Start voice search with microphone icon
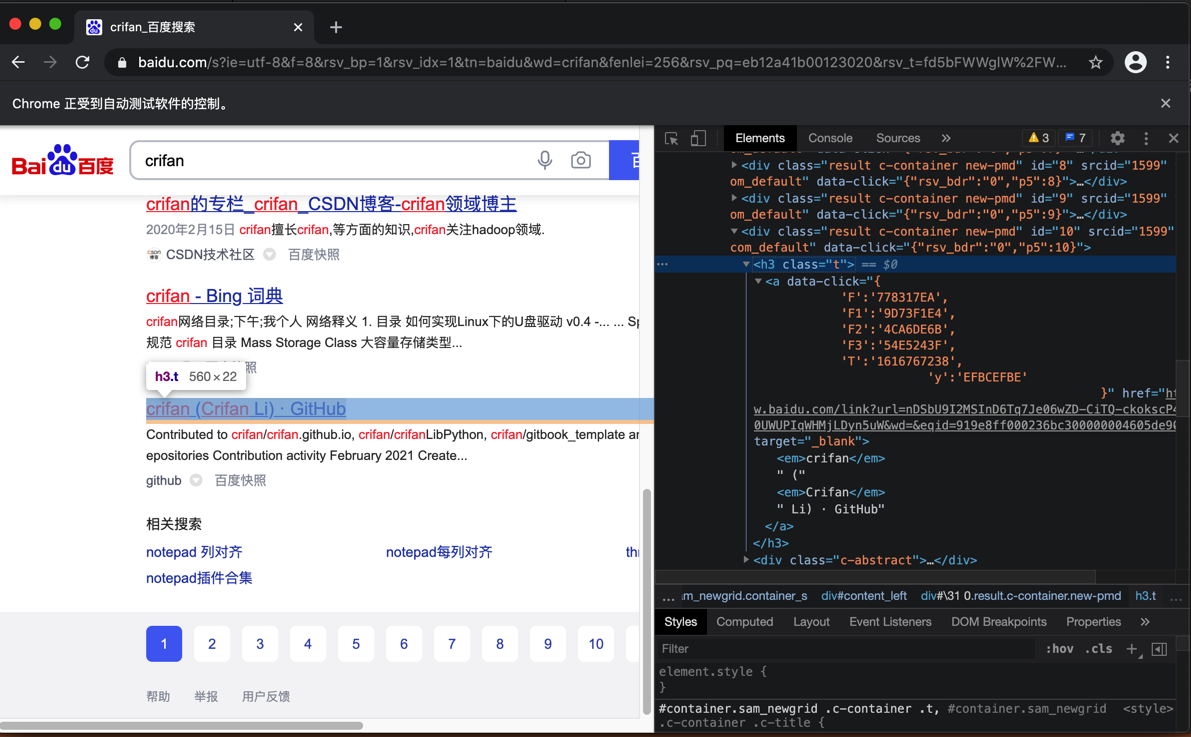 545,160
